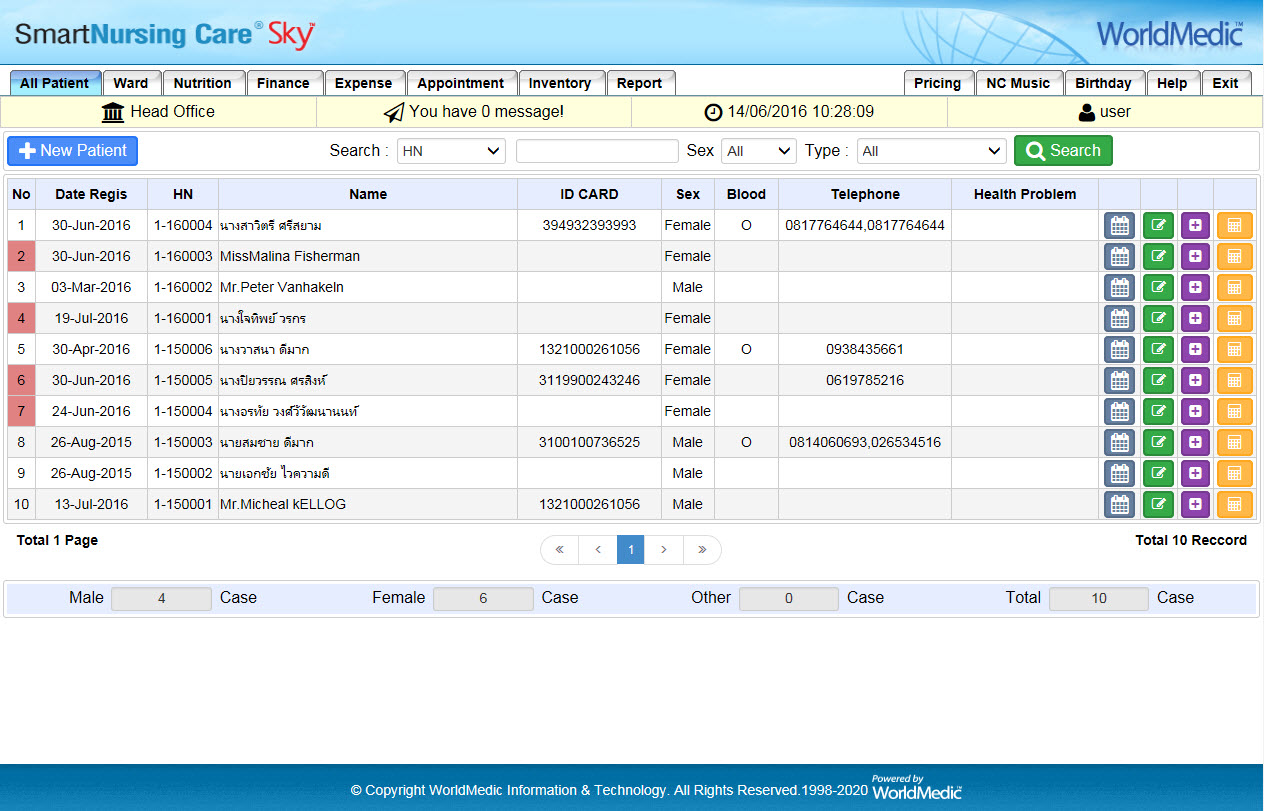
Task: Open the Search field type dropdown (HN)
Action: click(x=451, y=151)
